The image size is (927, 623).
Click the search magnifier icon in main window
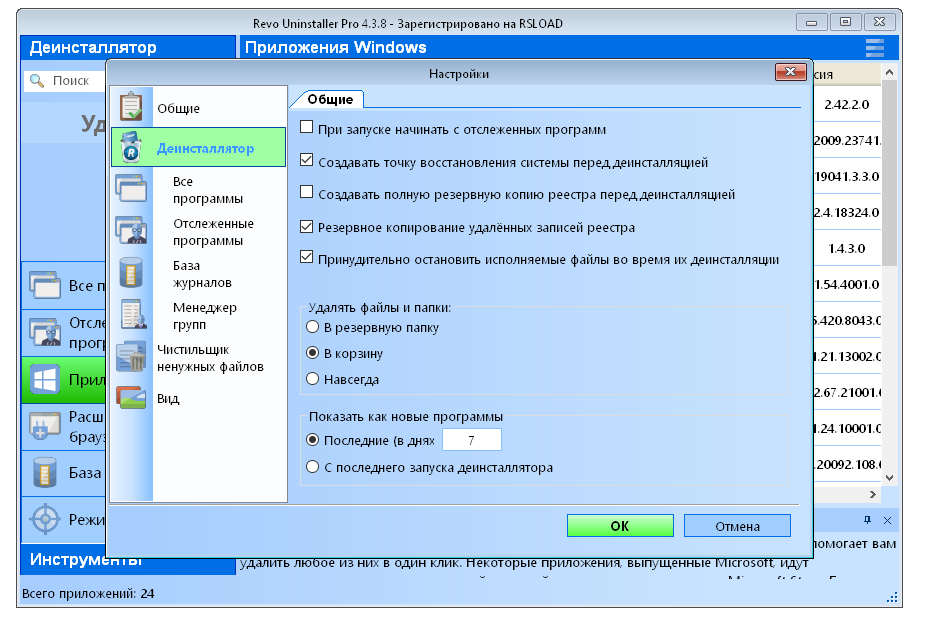(x=37, y=80)
